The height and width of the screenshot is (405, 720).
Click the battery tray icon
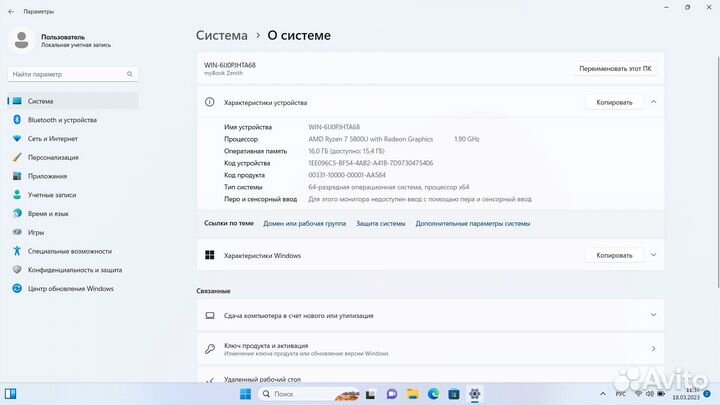point(661,394)
